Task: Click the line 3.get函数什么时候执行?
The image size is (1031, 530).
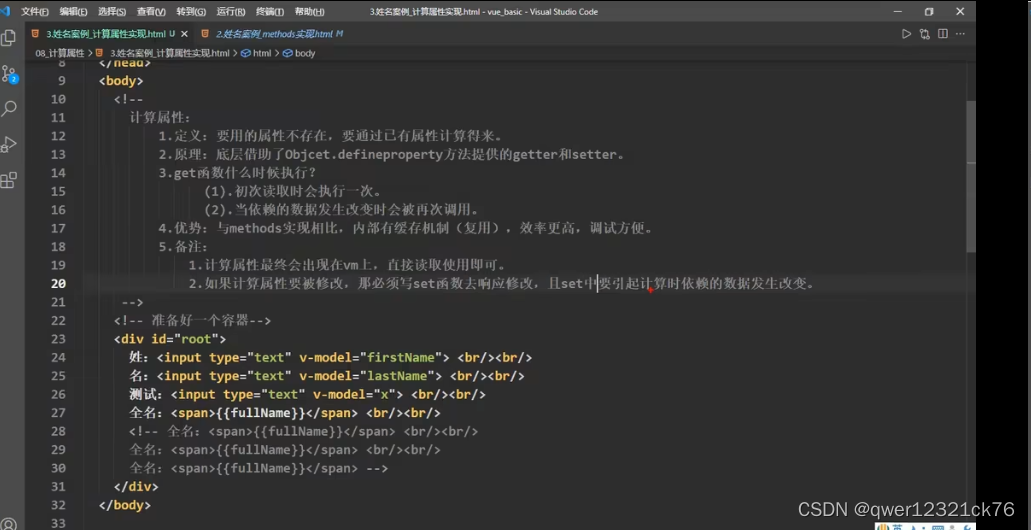Action: [x=237, y=173]
